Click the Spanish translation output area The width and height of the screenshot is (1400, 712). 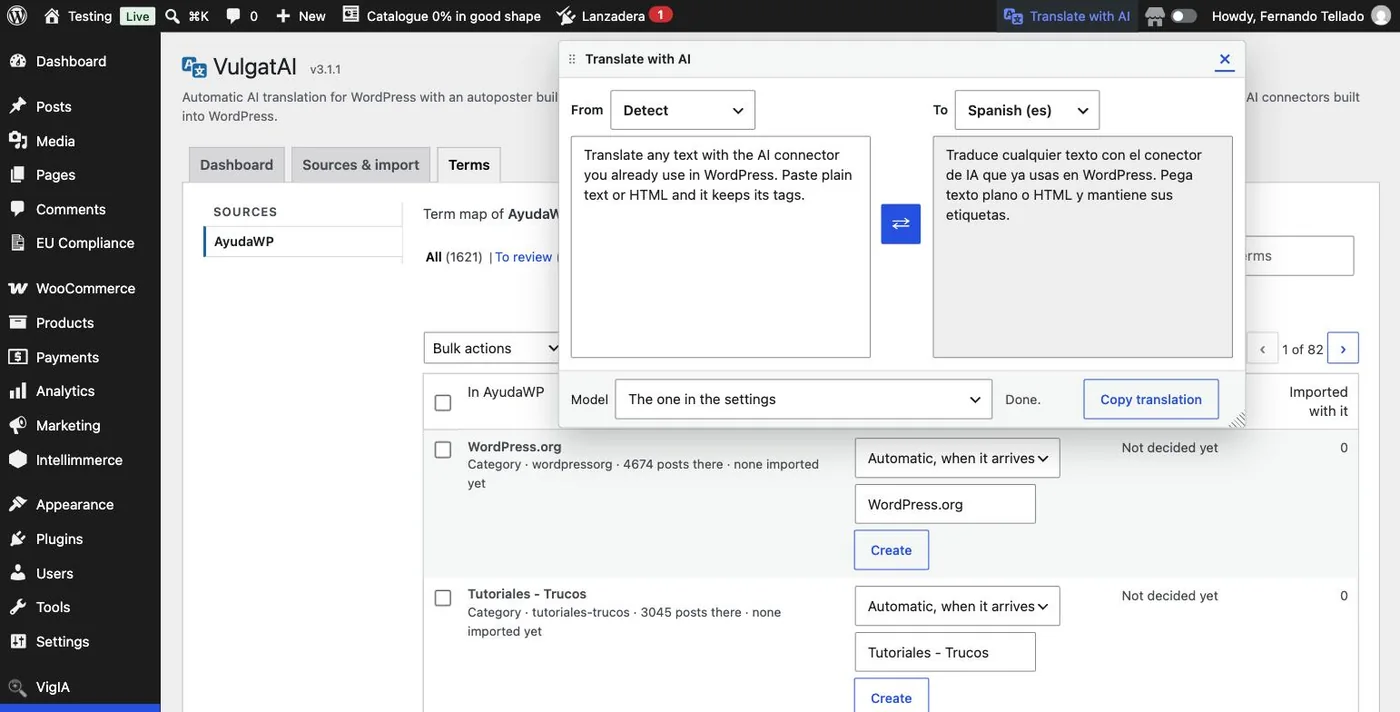[x=1083, y=247]
